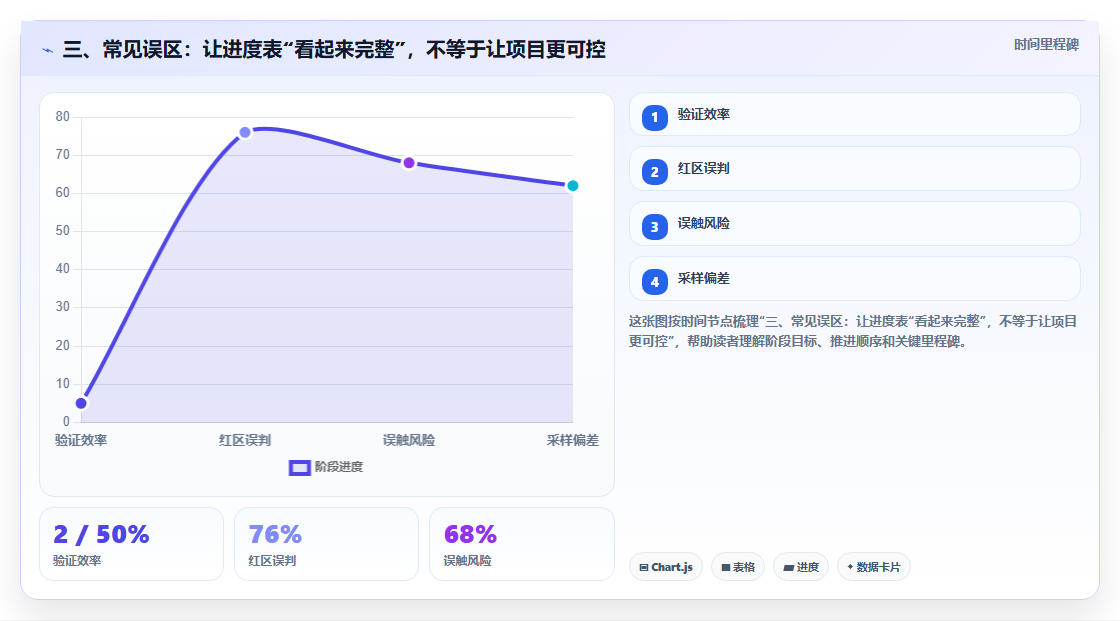
Task: Click the 阶段进度 legend text
Action: tap(339, 467)
